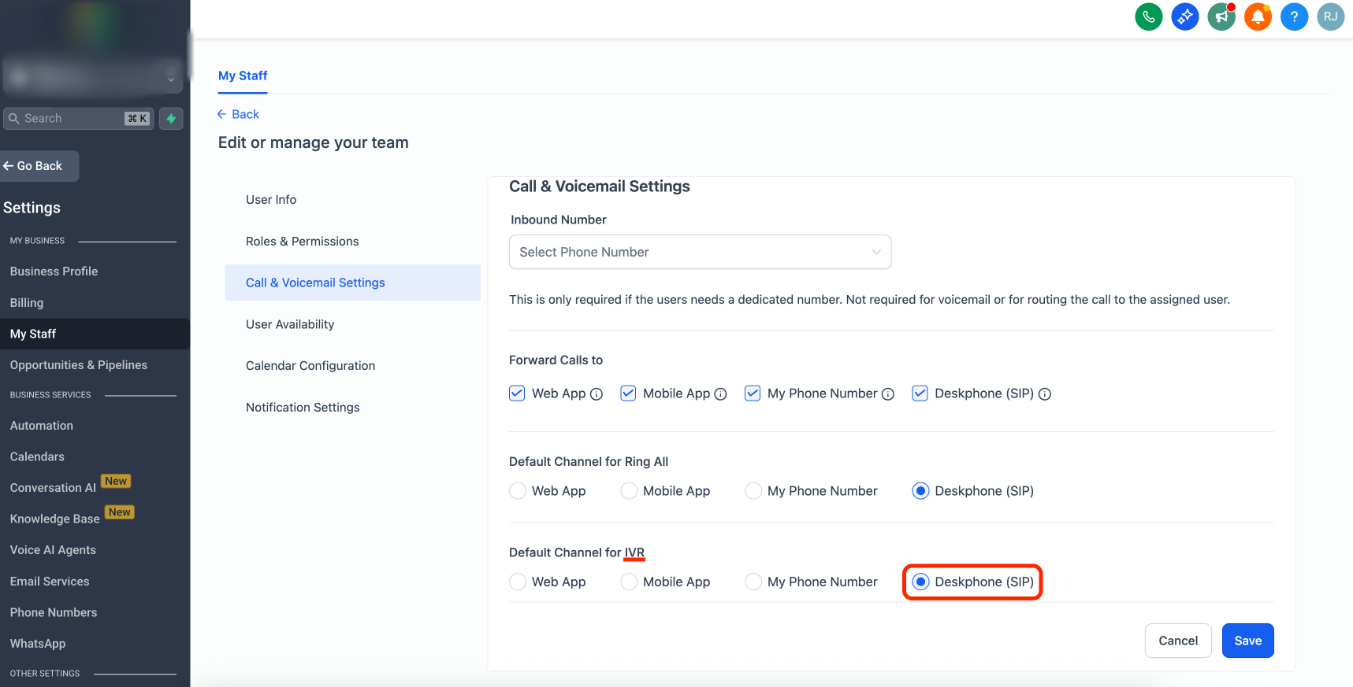1353x687 pixels.
Task: Open the Select Phone Number dropdown
Action: point(700,252)
